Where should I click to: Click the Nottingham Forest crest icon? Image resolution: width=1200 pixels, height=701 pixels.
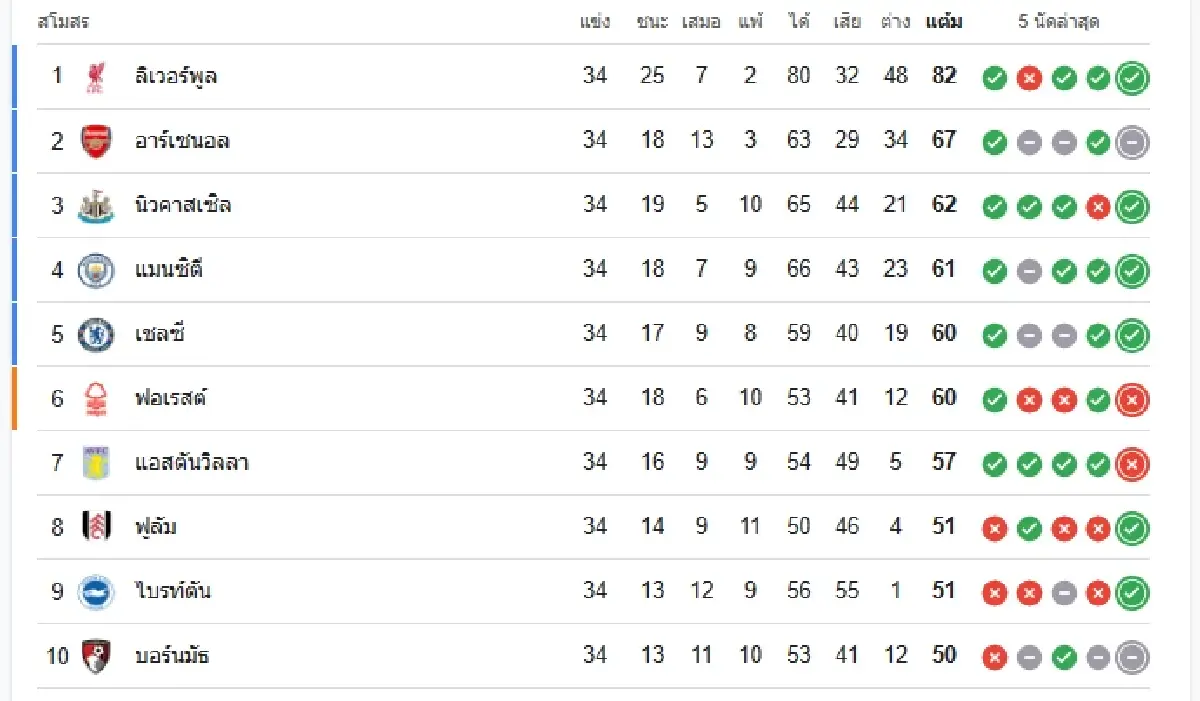(x=96, y=399)
